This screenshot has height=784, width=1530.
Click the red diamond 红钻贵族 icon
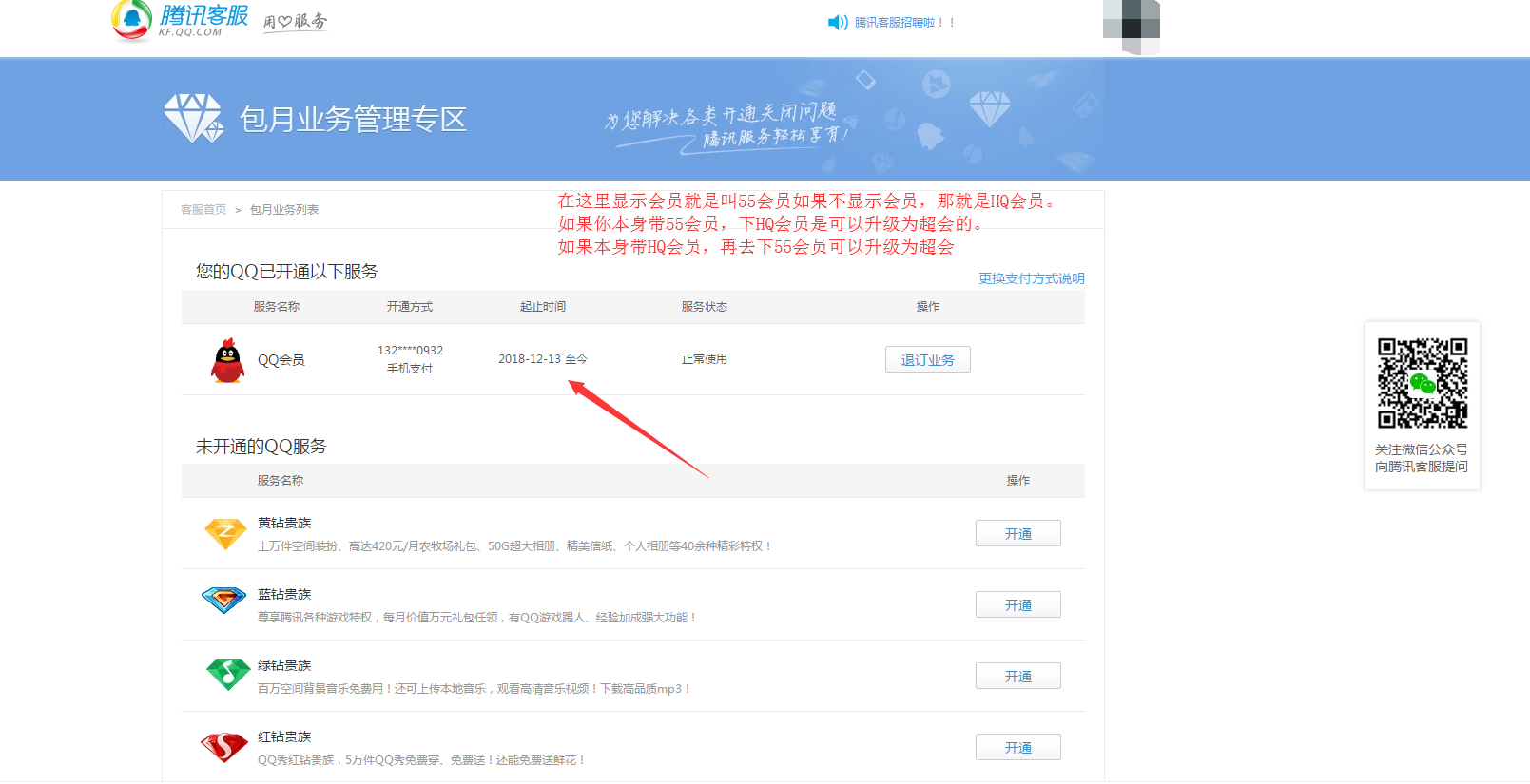(x=224, y=747)
